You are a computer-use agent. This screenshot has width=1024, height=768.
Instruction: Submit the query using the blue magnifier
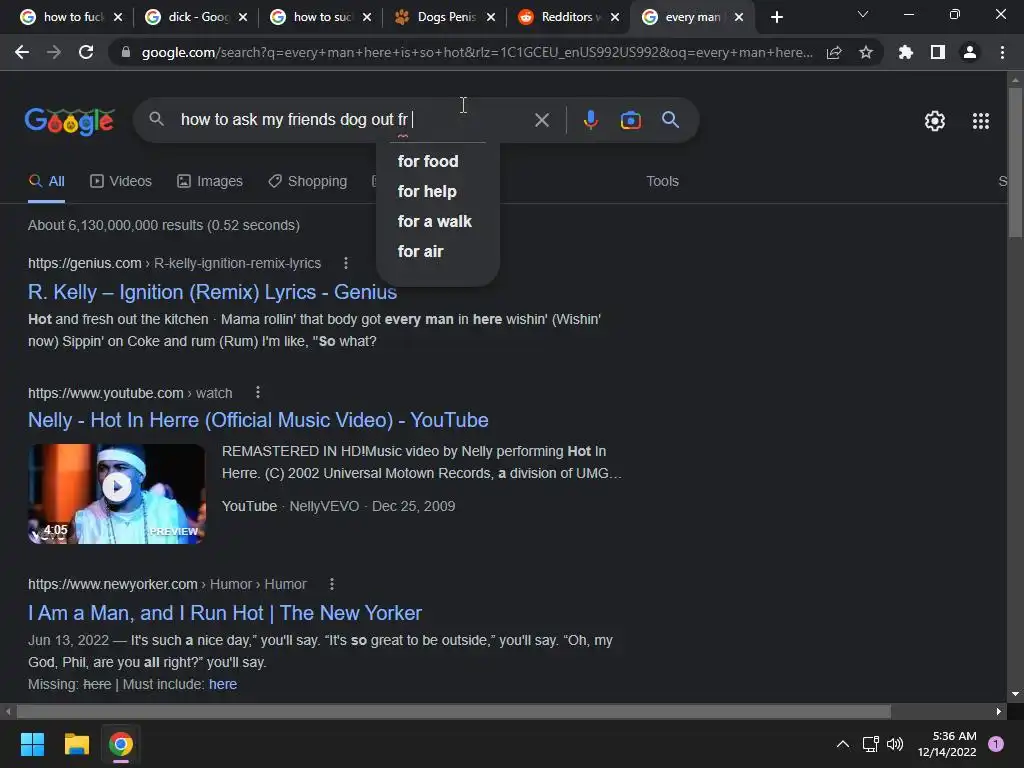tap(670, 120)
